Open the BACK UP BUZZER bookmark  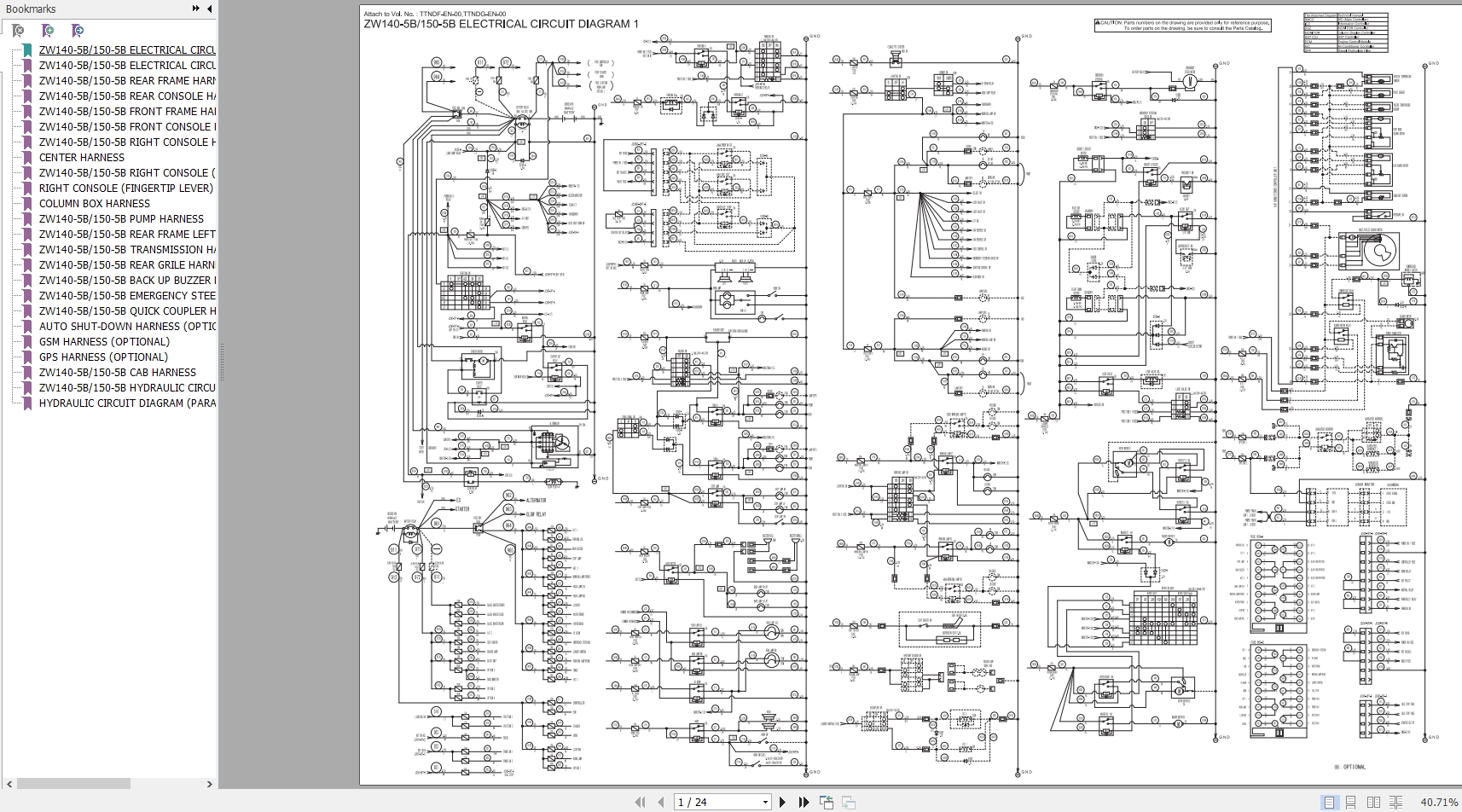(127, 281)
